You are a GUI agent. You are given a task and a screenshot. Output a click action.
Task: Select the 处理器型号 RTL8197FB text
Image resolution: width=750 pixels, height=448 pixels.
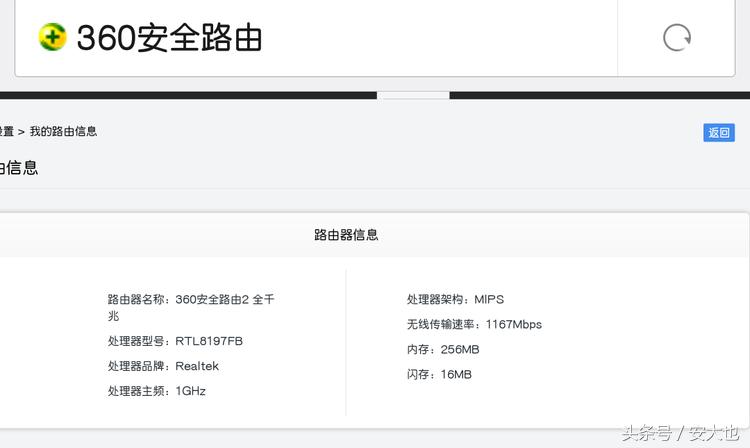coord(175,341)
